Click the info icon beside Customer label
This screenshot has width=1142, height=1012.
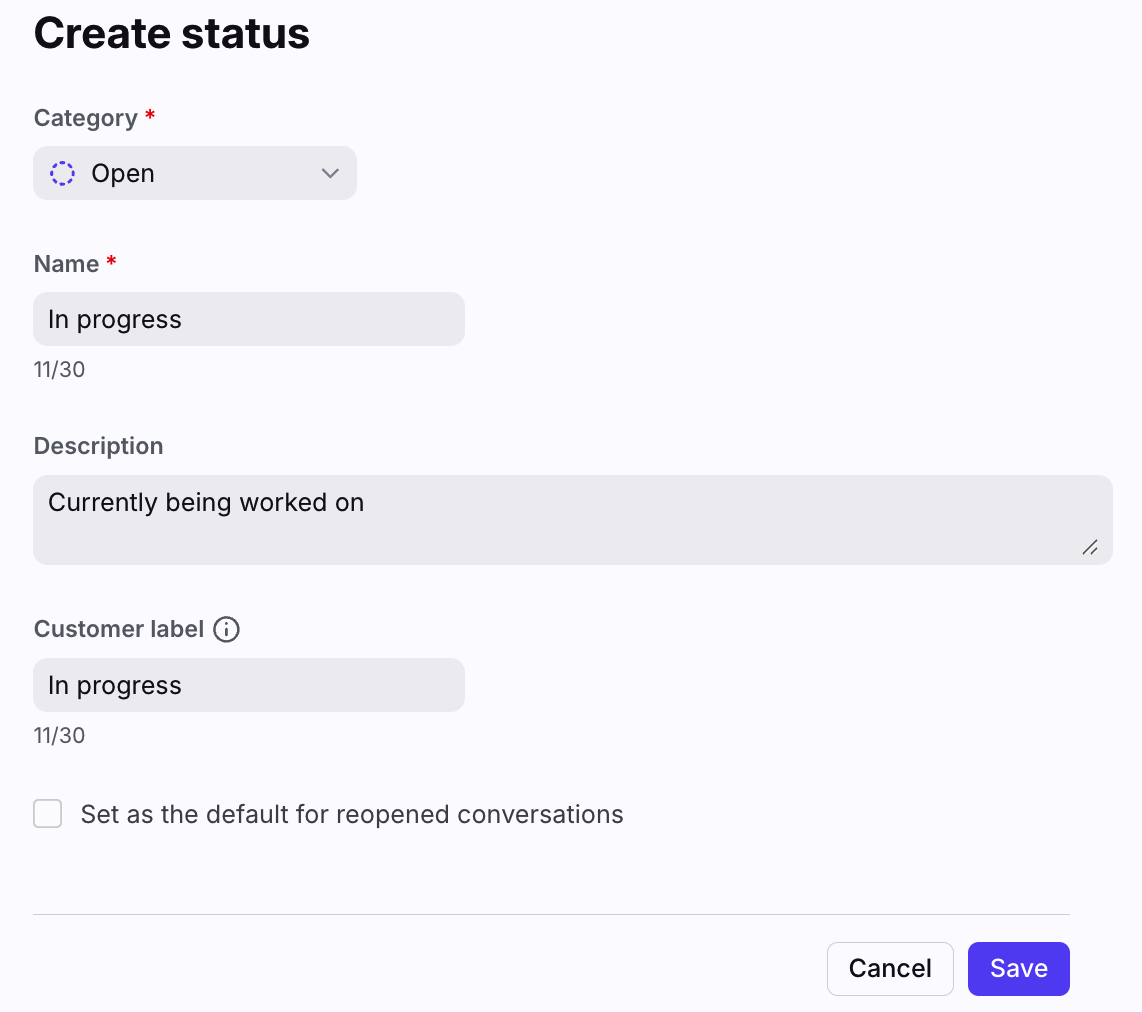227,629
